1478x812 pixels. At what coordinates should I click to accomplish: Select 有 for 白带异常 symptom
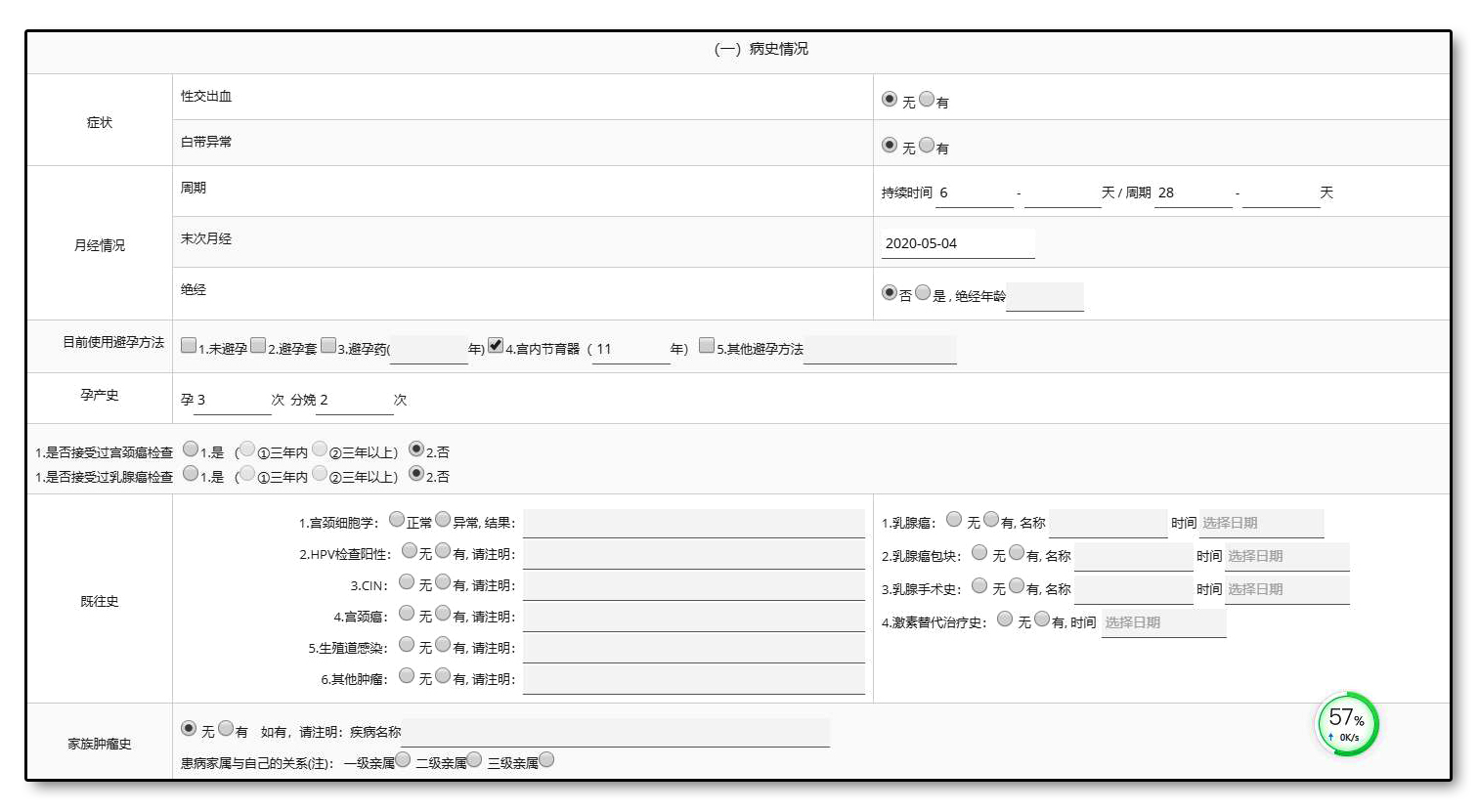927,145
